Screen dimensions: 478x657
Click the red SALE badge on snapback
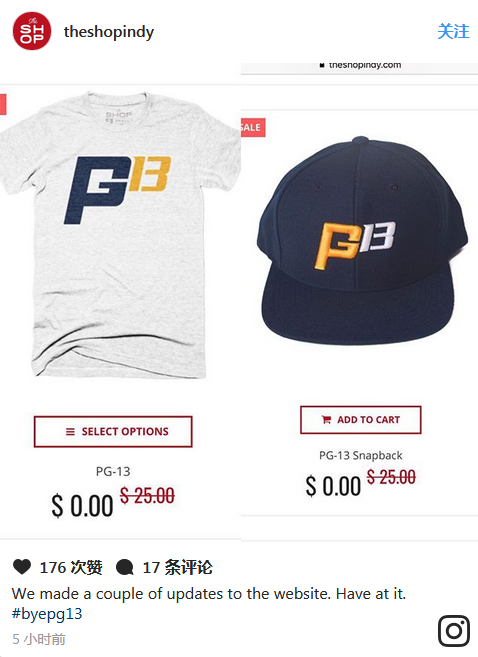click(253, 127)
